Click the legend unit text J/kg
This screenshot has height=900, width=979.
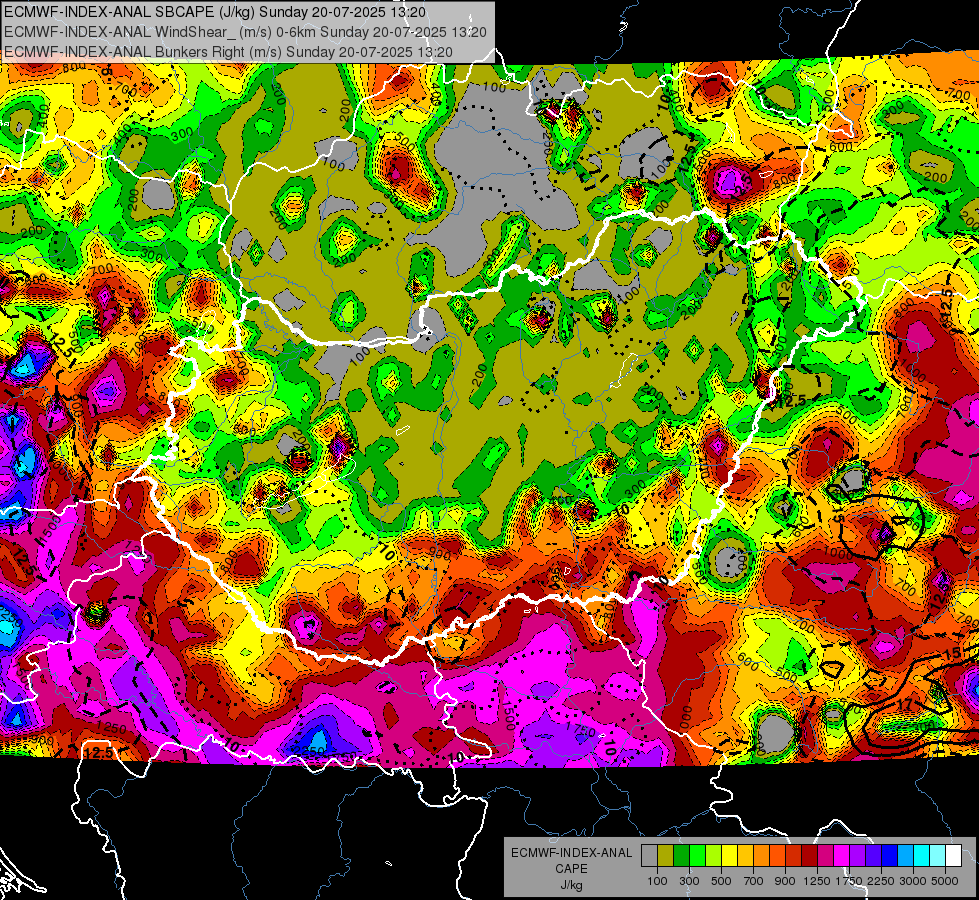(x=571, y=885)
